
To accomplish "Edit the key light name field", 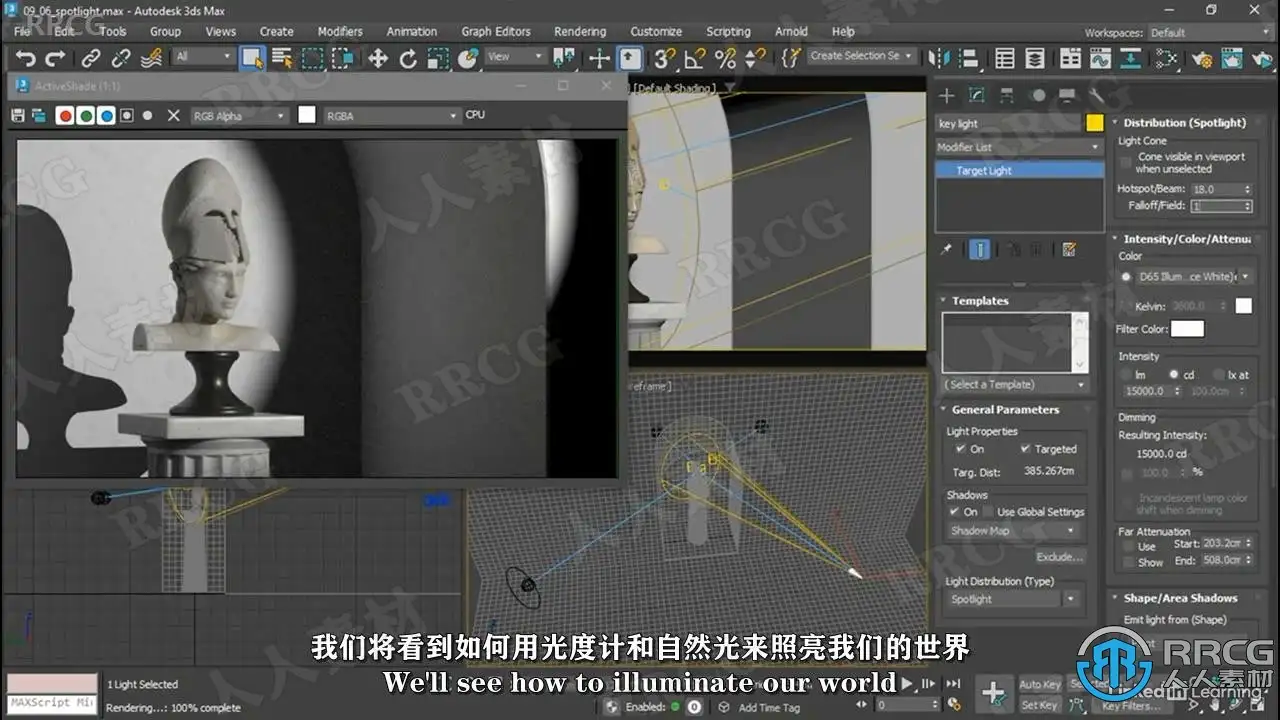I will point(1008,124).
